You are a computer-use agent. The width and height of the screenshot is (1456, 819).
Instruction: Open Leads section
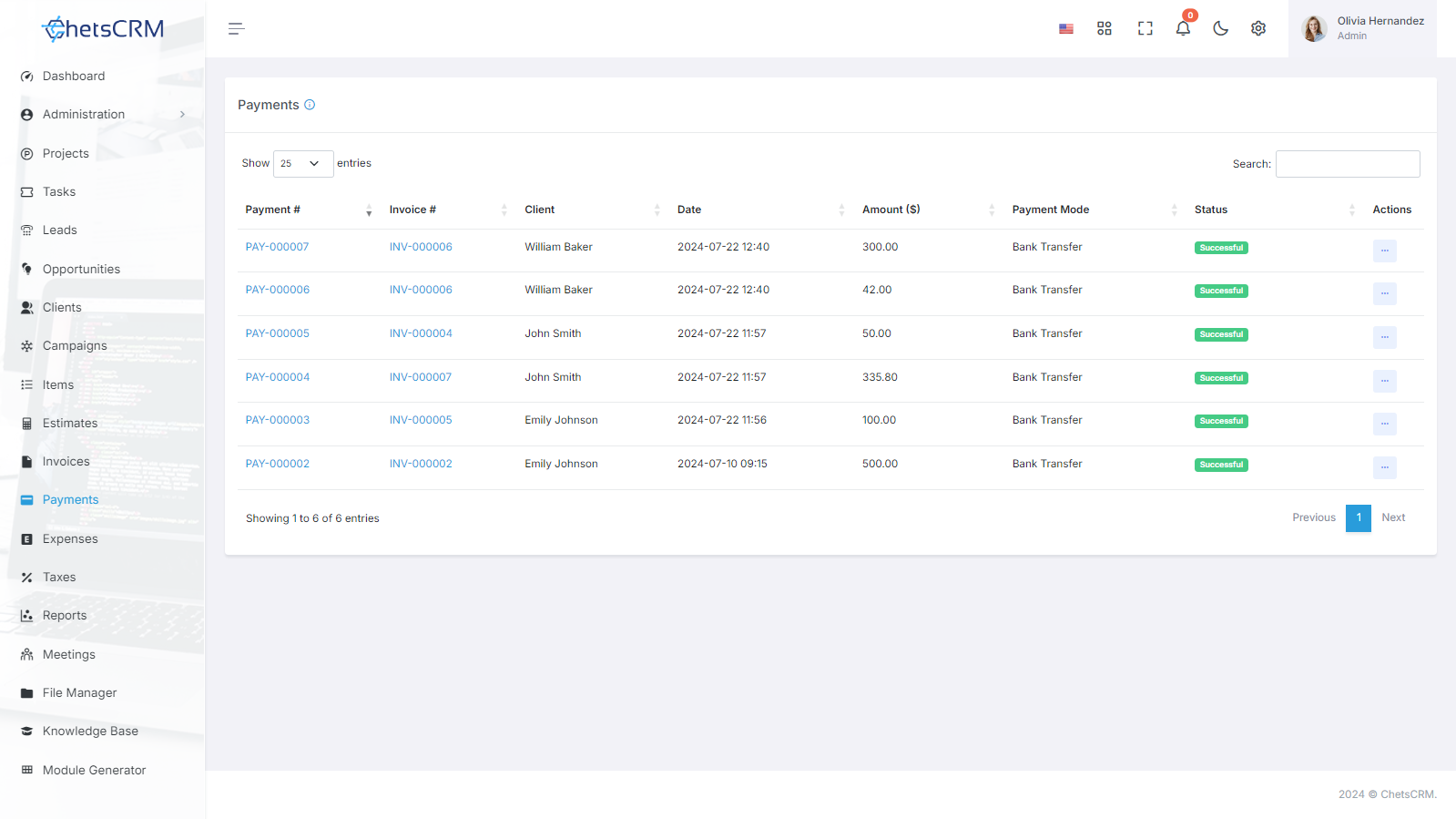click(60, 230)
